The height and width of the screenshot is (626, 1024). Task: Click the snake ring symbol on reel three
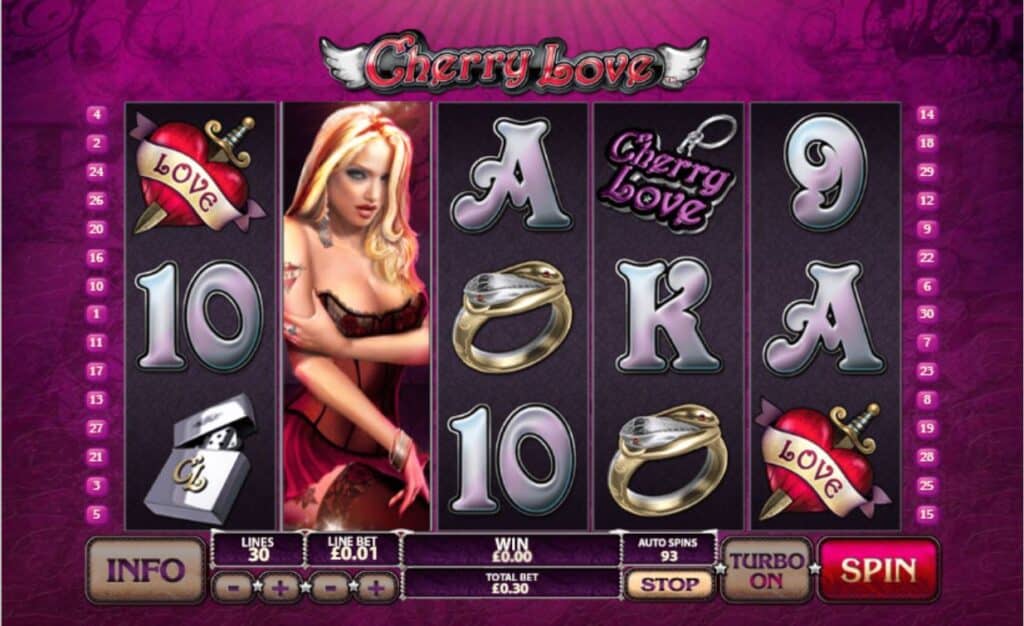pyautogui.click(x=512, y=316)
